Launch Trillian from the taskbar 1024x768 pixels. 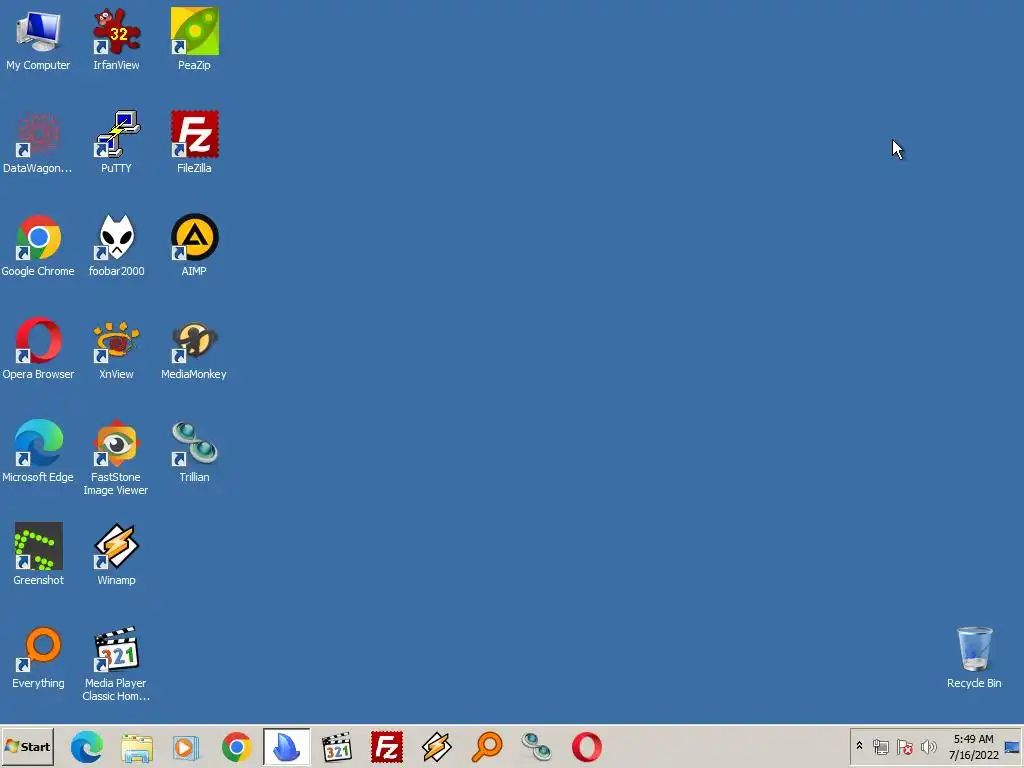tap(537, 747)
